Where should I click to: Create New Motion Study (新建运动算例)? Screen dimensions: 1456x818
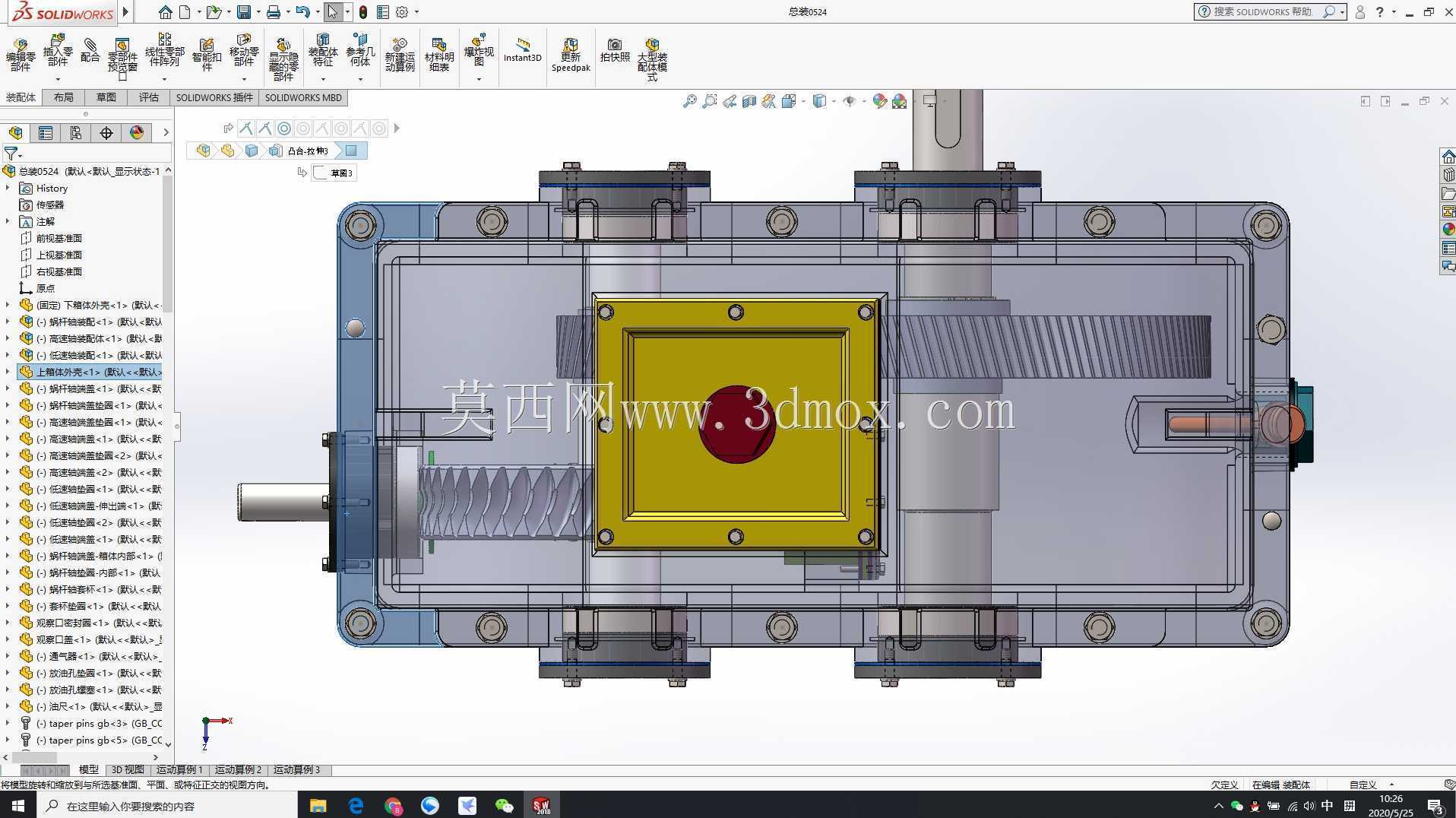click(400, 55)
